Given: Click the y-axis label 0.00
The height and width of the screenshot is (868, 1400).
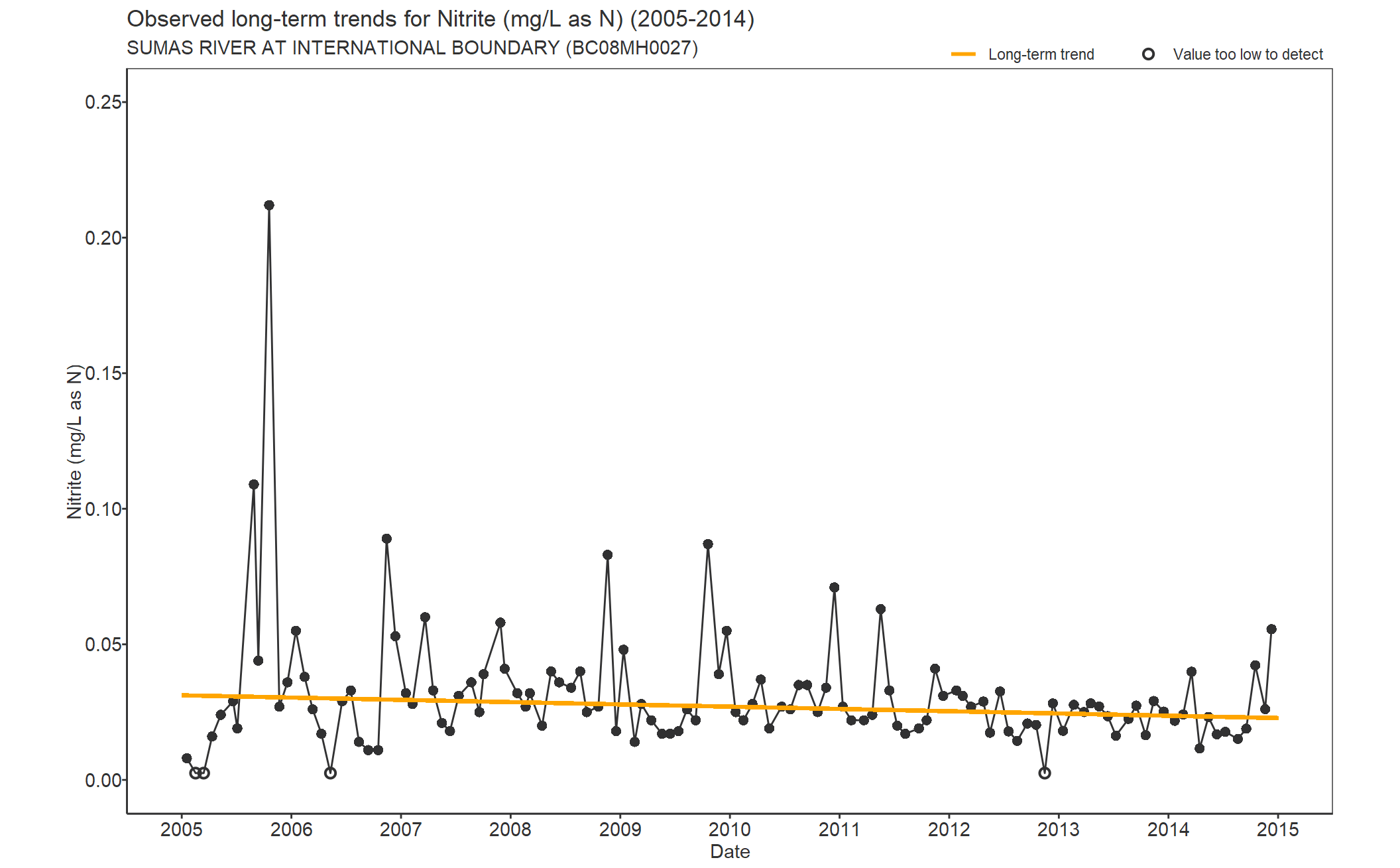Looking at the screenshot, I should pyautogui.click(x=103, y=780).
